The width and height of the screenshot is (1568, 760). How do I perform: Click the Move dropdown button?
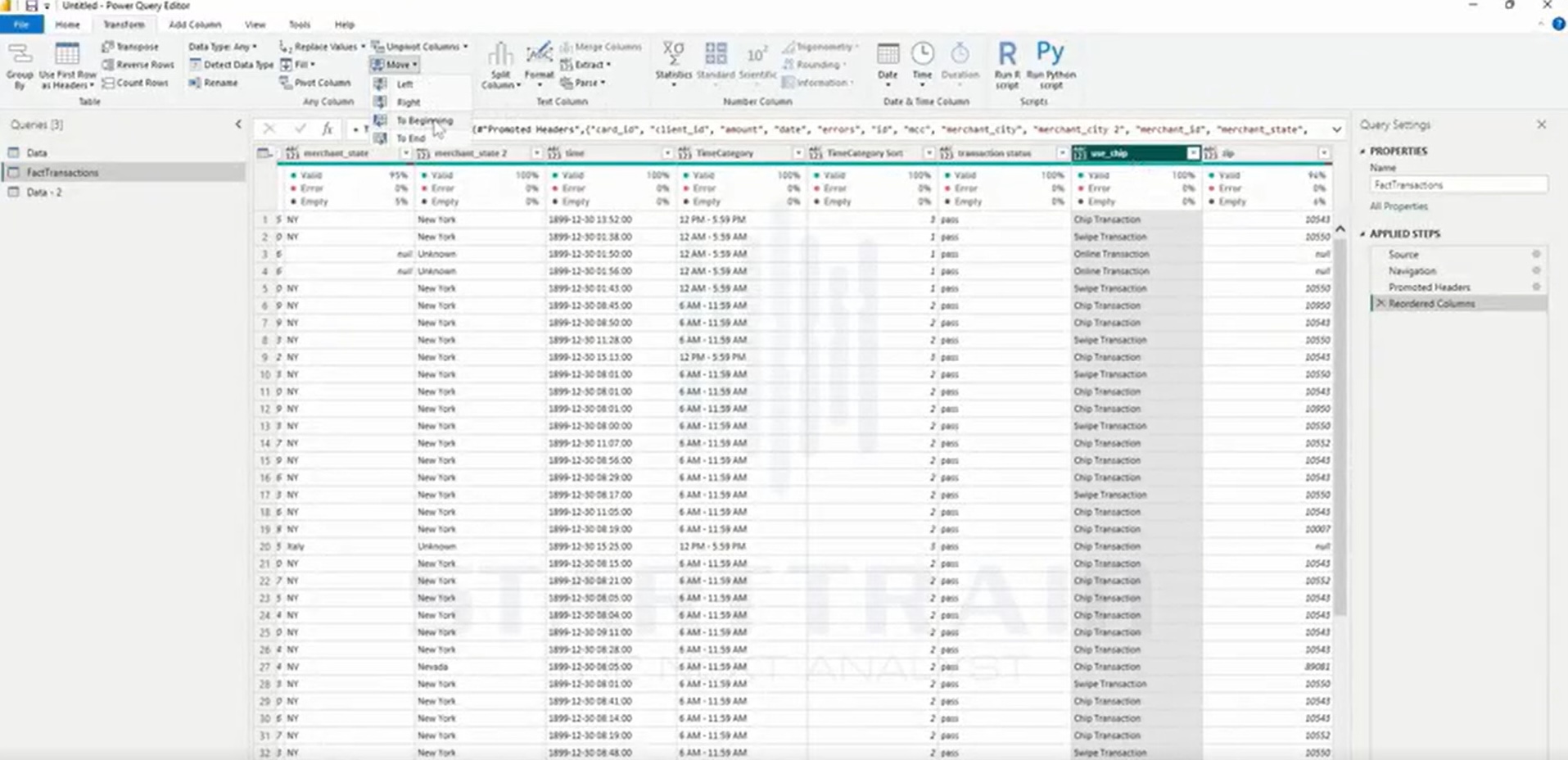[395, 65]
